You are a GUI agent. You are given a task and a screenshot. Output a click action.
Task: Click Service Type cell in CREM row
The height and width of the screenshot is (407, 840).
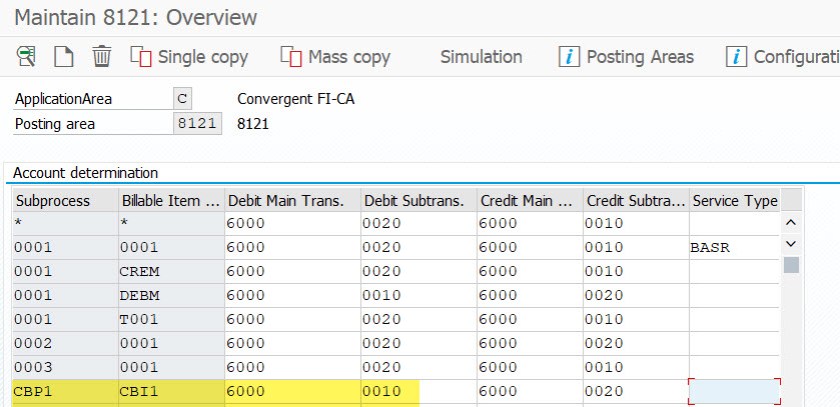734,272
